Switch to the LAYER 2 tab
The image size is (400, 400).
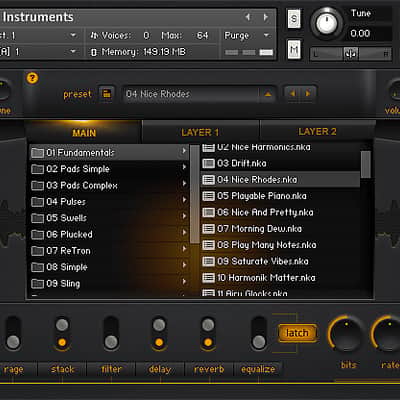[317, 132]
